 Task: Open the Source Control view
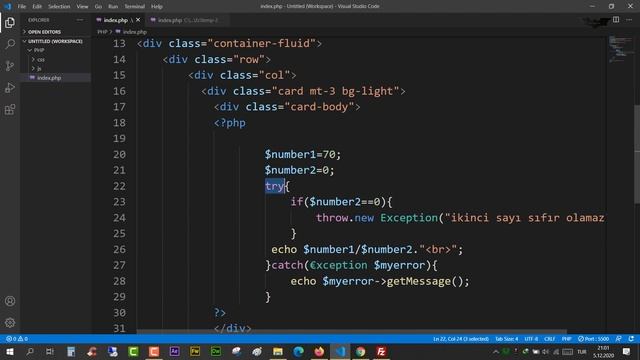click(10, 65)
